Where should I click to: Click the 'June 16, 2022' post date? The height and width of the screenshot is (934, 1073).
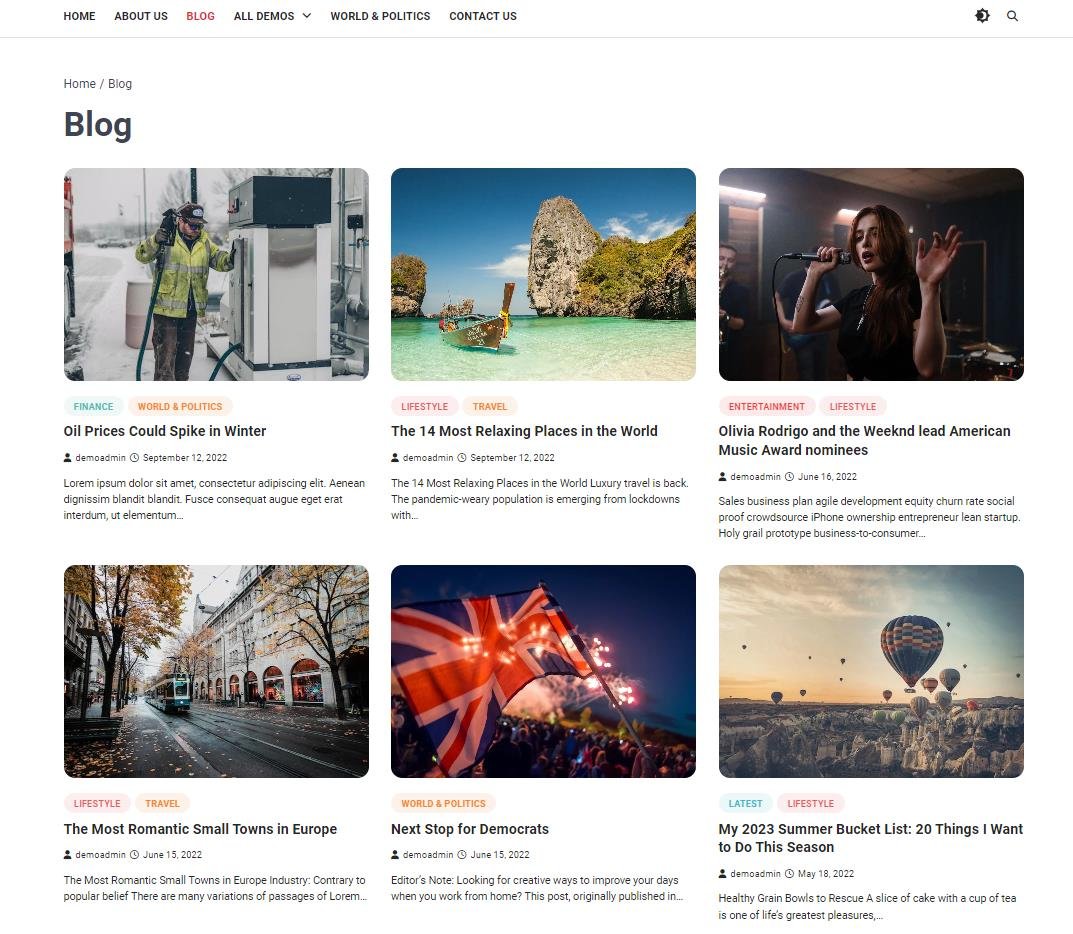tap(827, 477)
